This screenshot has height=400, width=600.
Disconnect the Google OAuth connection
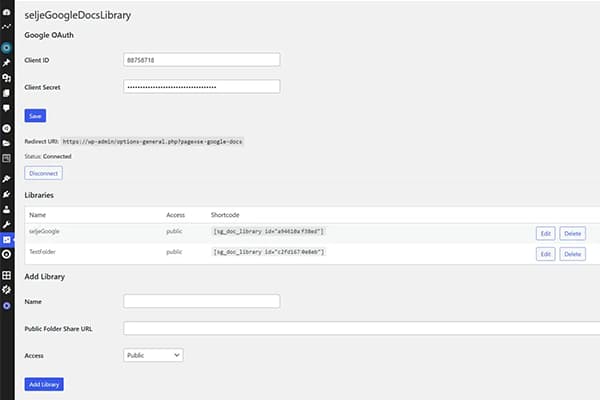click(43, 173)
